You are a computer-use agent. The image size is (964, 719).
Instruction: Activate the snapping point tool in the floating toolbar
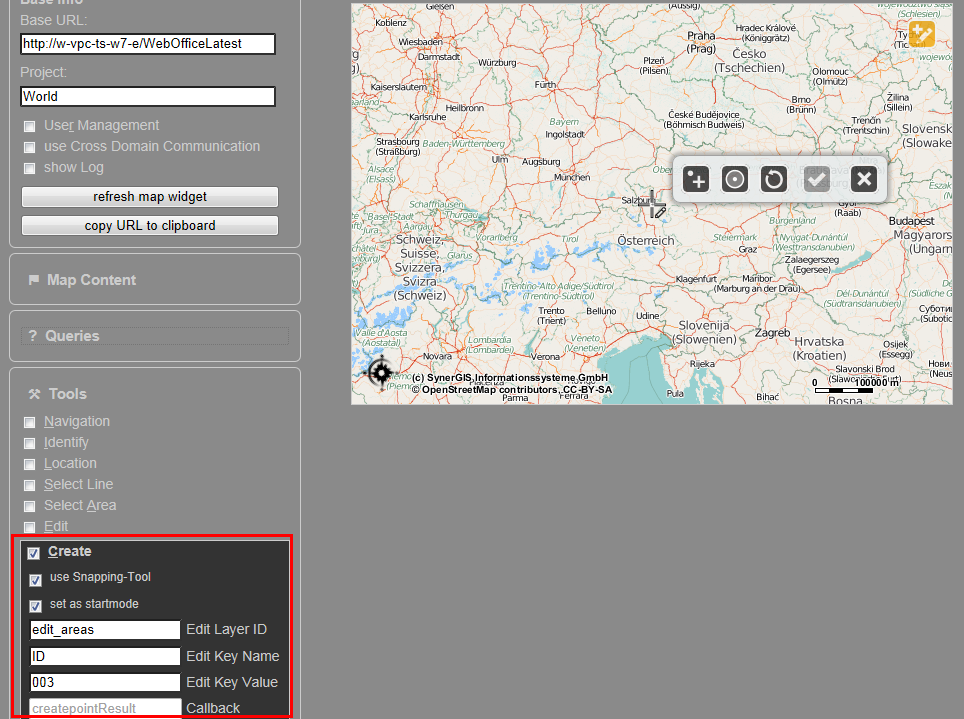(x=735, y=178)
